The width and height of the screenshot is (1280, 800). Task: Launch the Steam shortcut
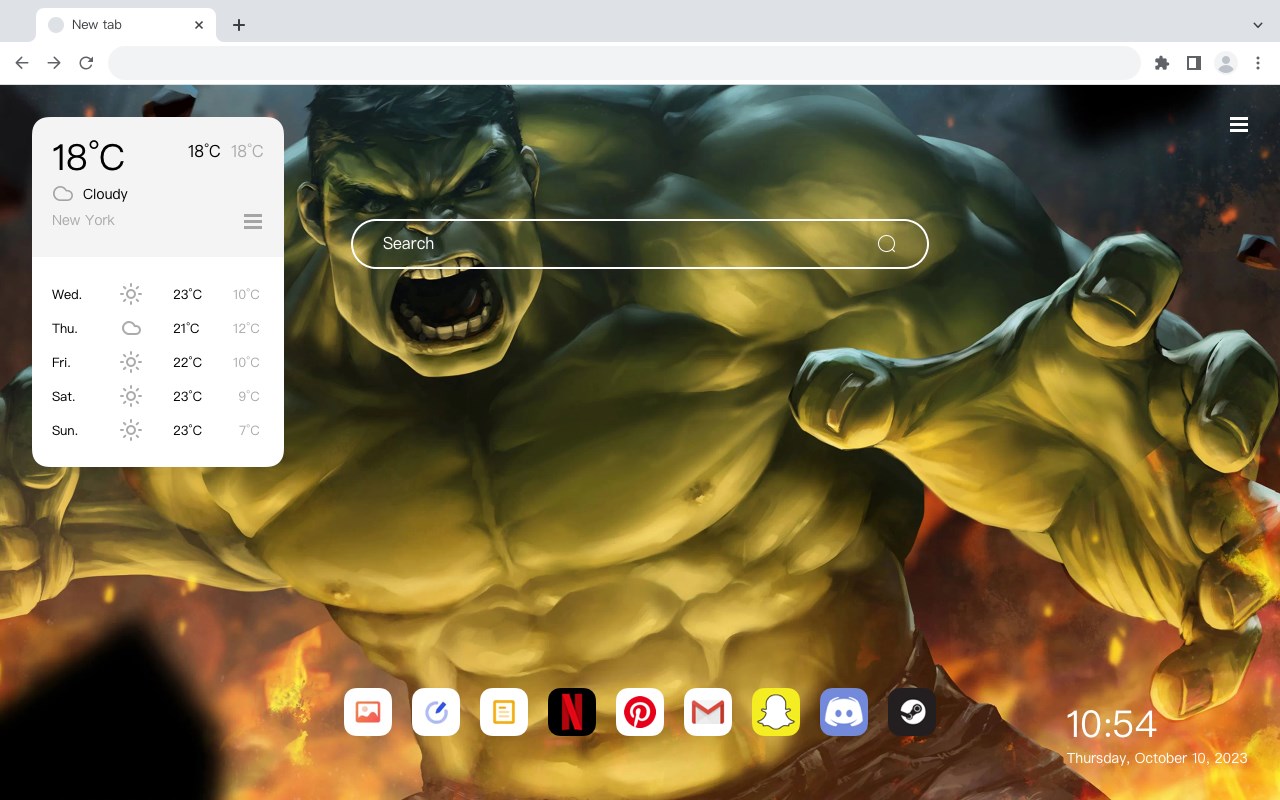(x=912, y=712)
